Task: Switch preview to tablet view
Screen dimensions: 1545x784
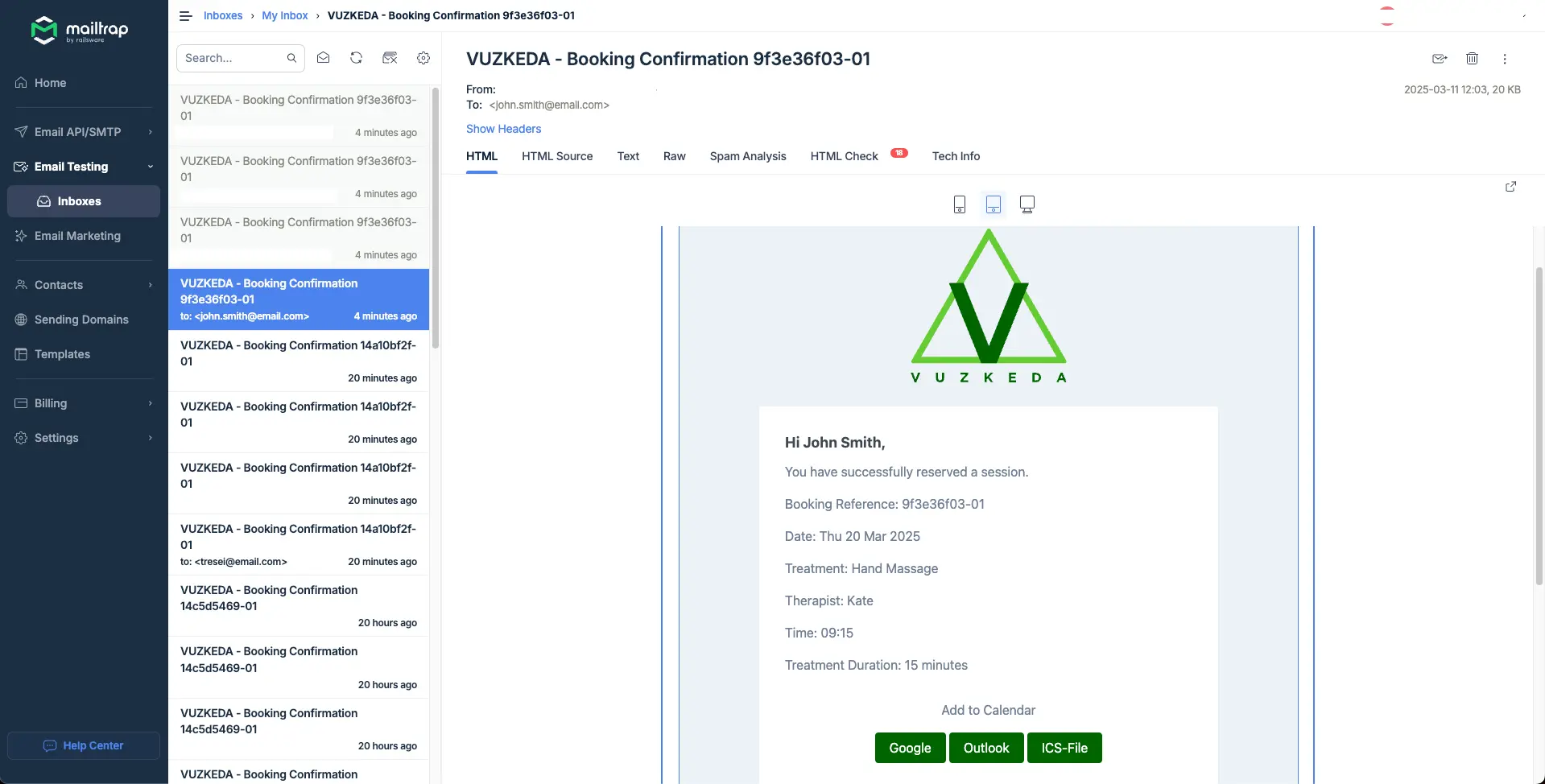Action: (994, 204)
